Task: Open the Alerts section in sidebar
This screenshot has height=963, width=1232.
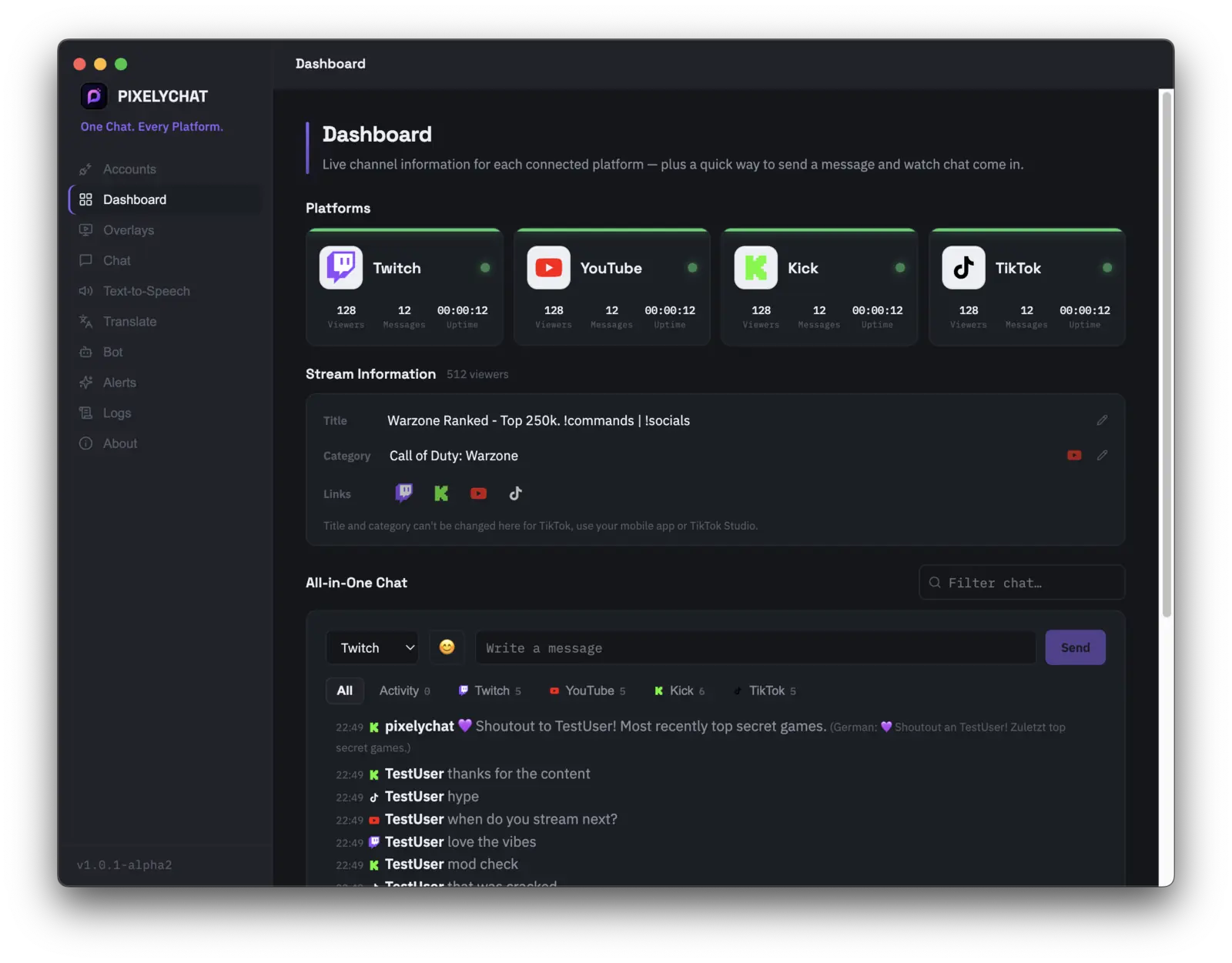Action: tap(165, 383)
